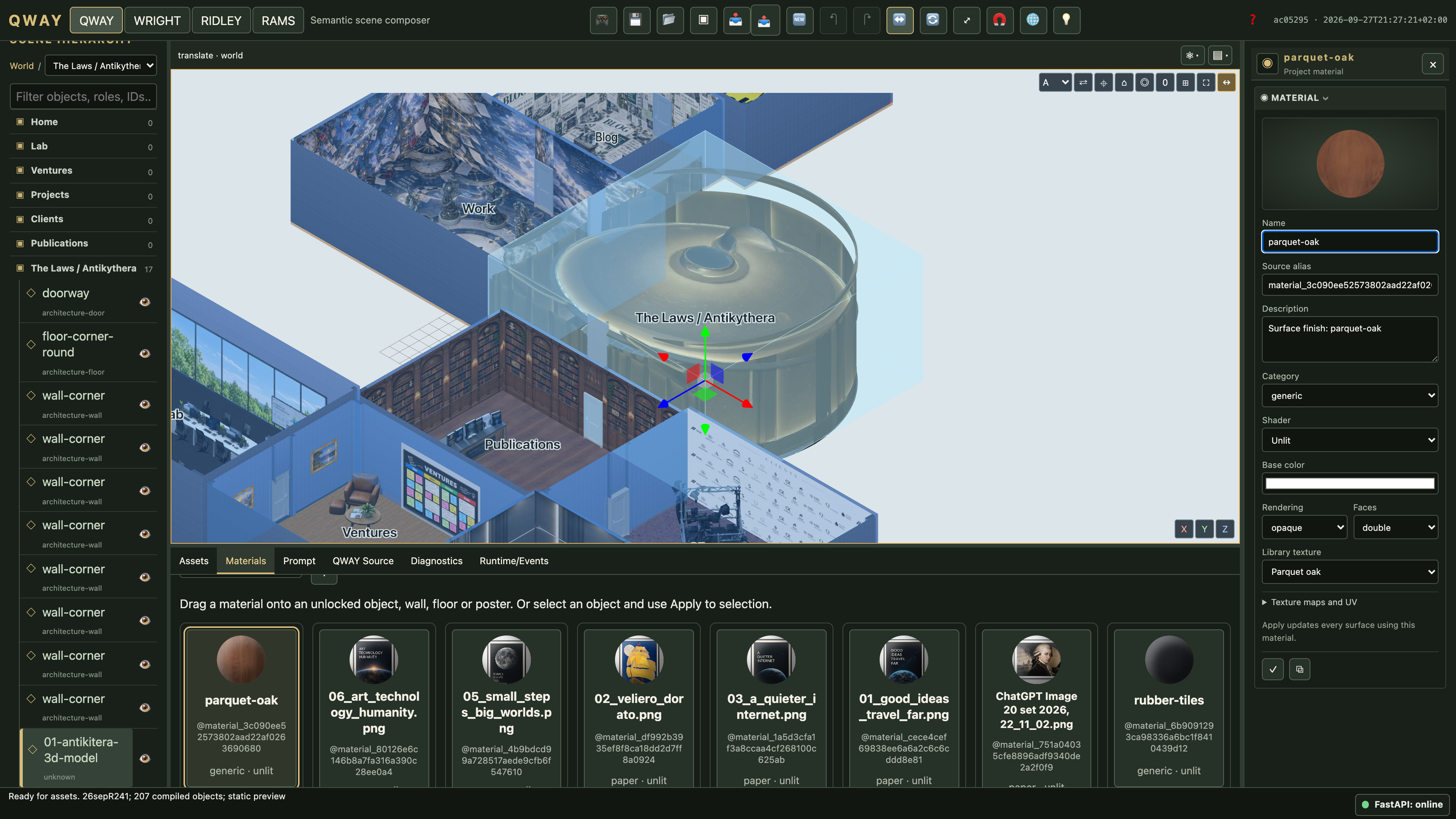Click the RIDLEY mode button

pos(221,20)
